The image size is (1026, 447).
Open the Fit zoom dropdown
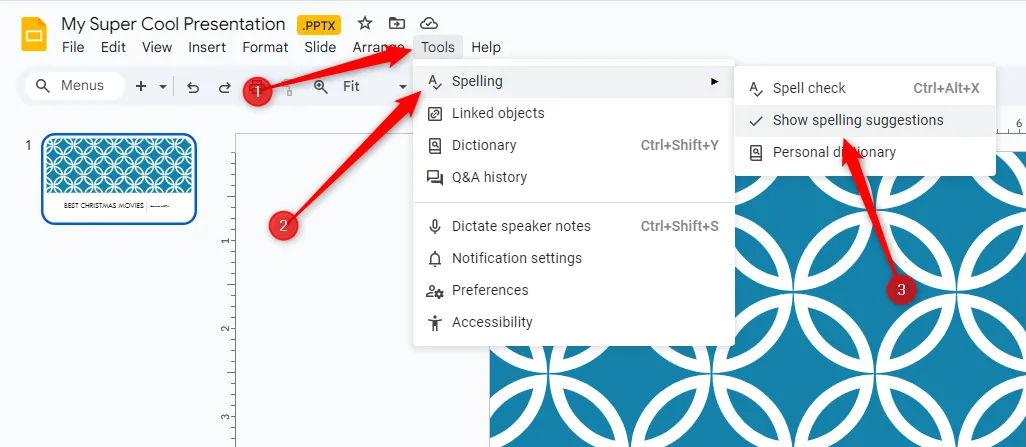click(x=375, y=86)
